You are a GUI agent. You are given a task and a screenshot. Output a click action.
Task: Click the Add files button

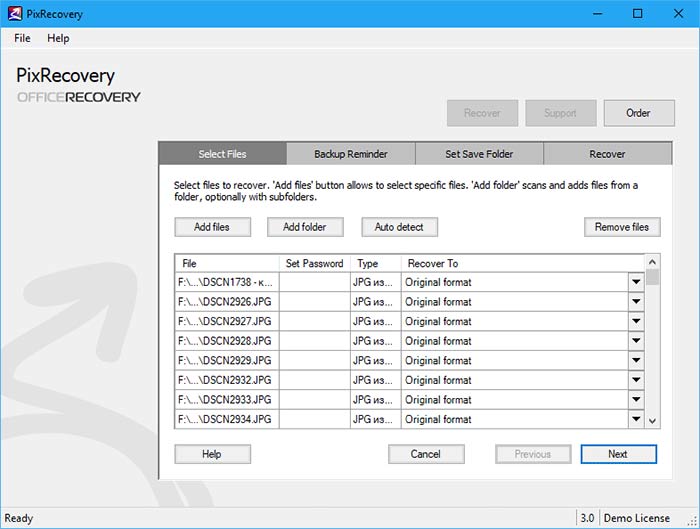click(x=212, y=227)
